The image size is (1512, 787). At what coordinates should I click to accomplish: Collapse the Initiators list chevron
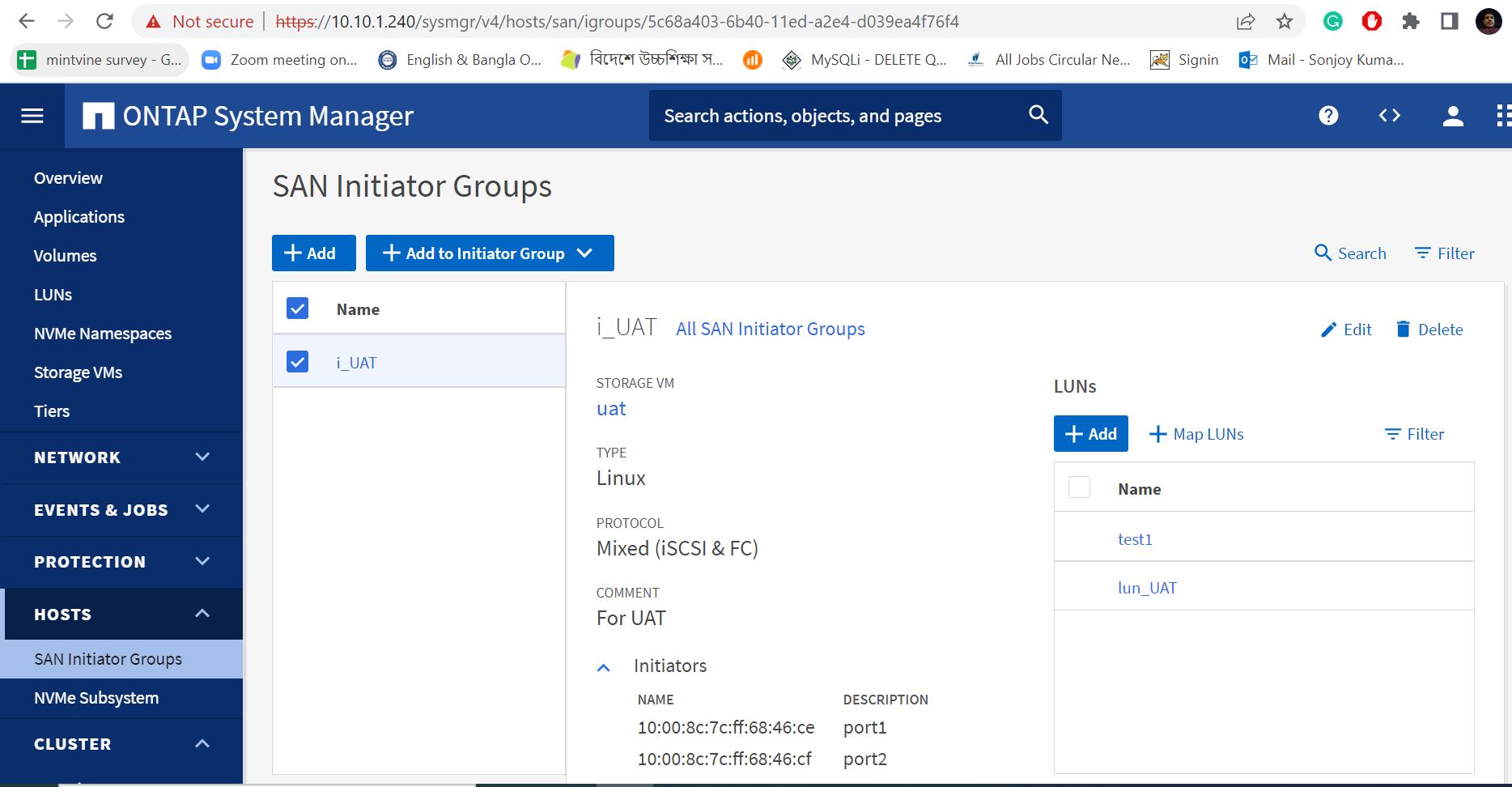pos(603,667)
